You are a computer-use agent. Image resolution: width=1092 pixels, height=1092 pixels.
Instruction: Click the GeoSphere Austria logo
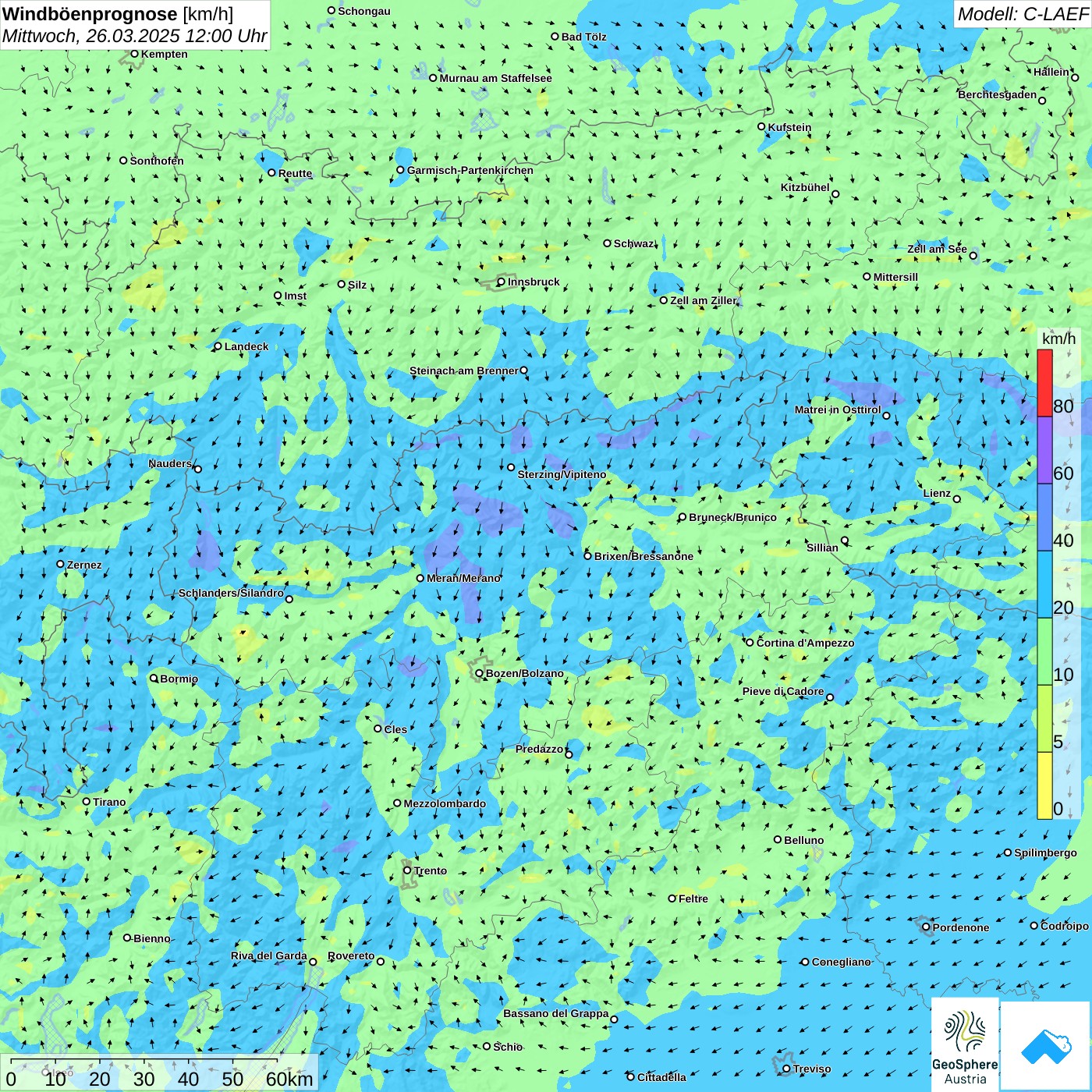pos(965,1044)
